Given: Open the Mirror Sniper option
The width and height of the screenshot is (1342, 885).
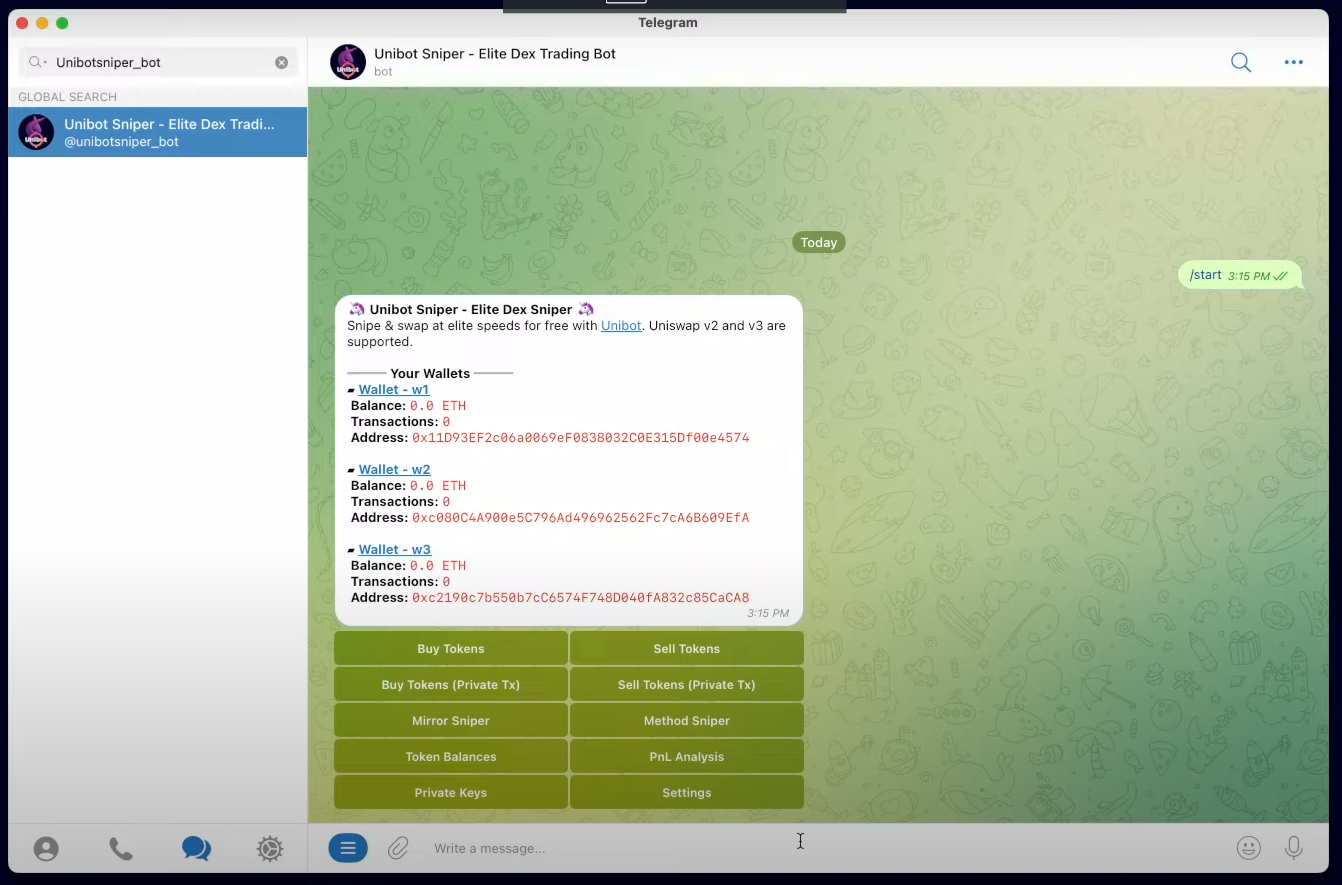Looking at the screenshot, I should [x=451, y=721].
